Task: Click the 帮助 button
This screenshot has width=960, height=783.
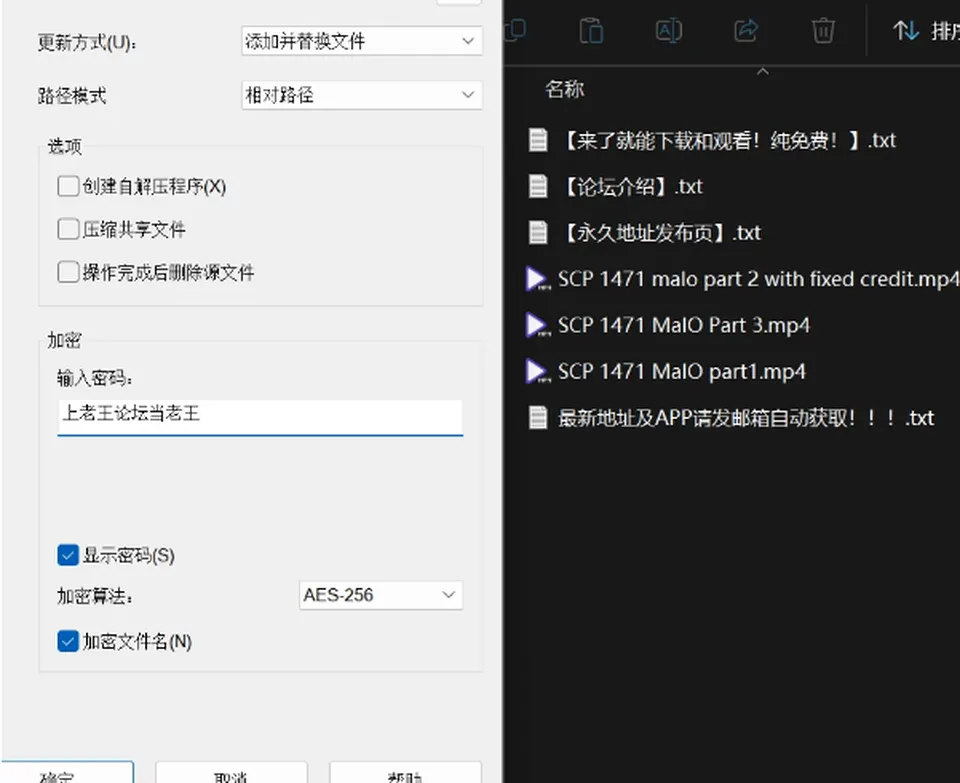Action: pyautogui.click(x=405, y=773)
